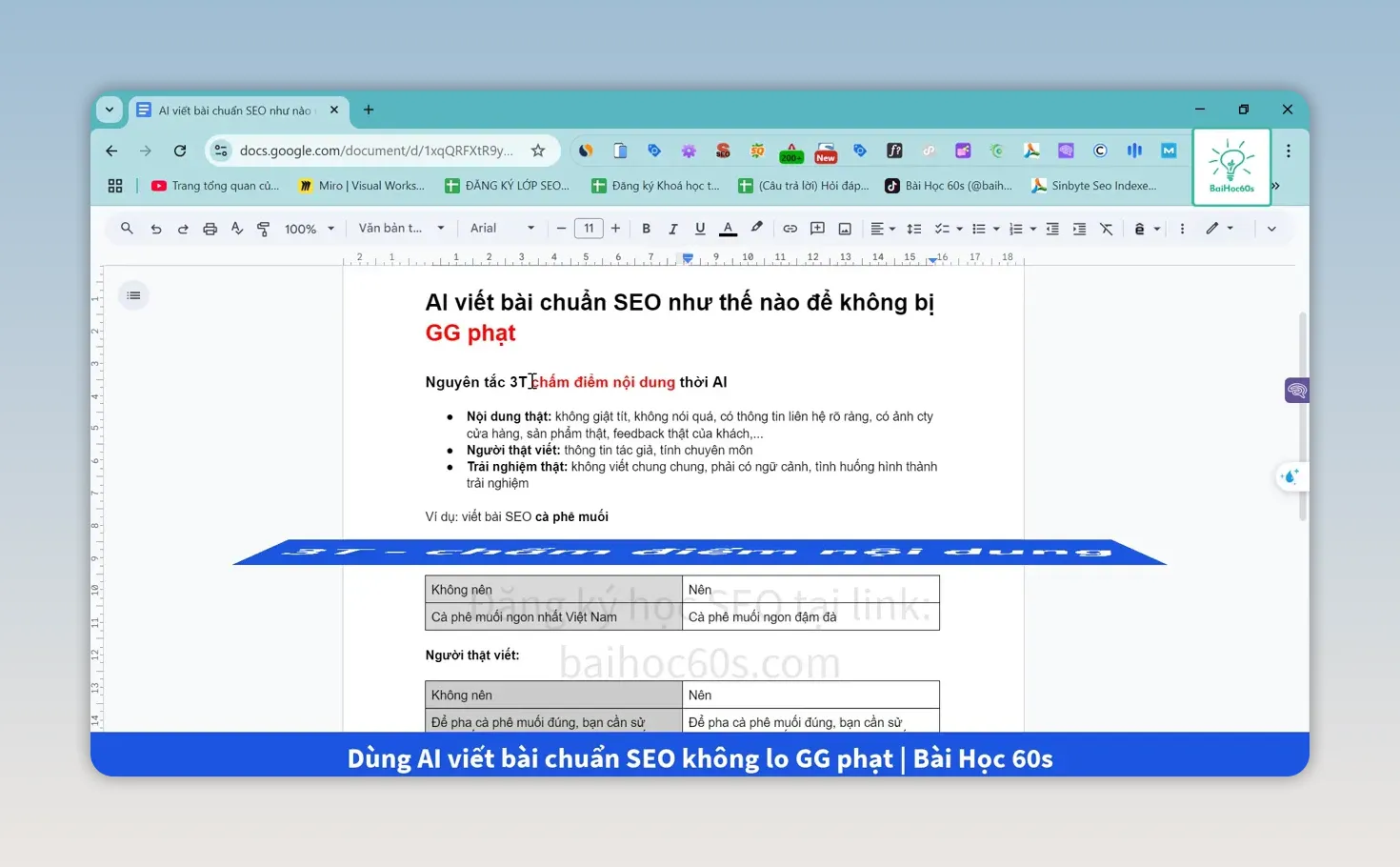Show the document outline panel
The height and width of the screenshot is (867, 1400).
[x=133, y=295]
